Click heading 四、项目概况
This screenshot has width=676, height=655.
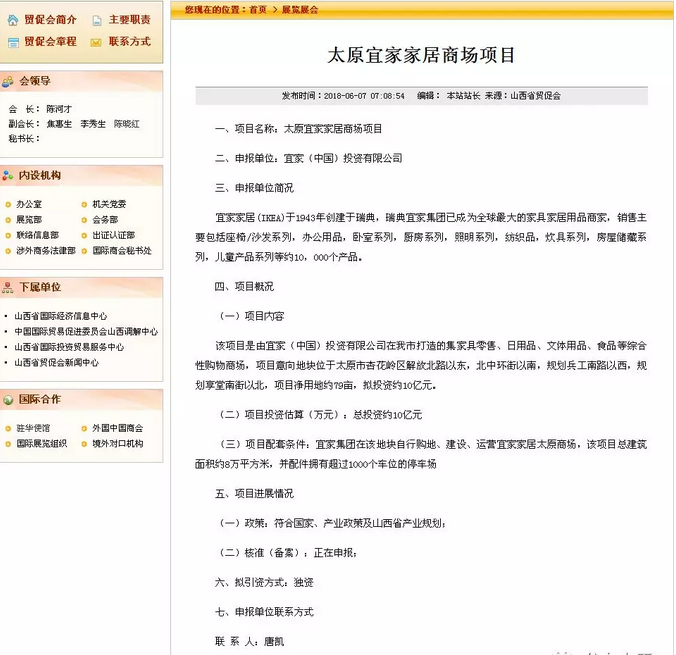click(x=244, y=286)
